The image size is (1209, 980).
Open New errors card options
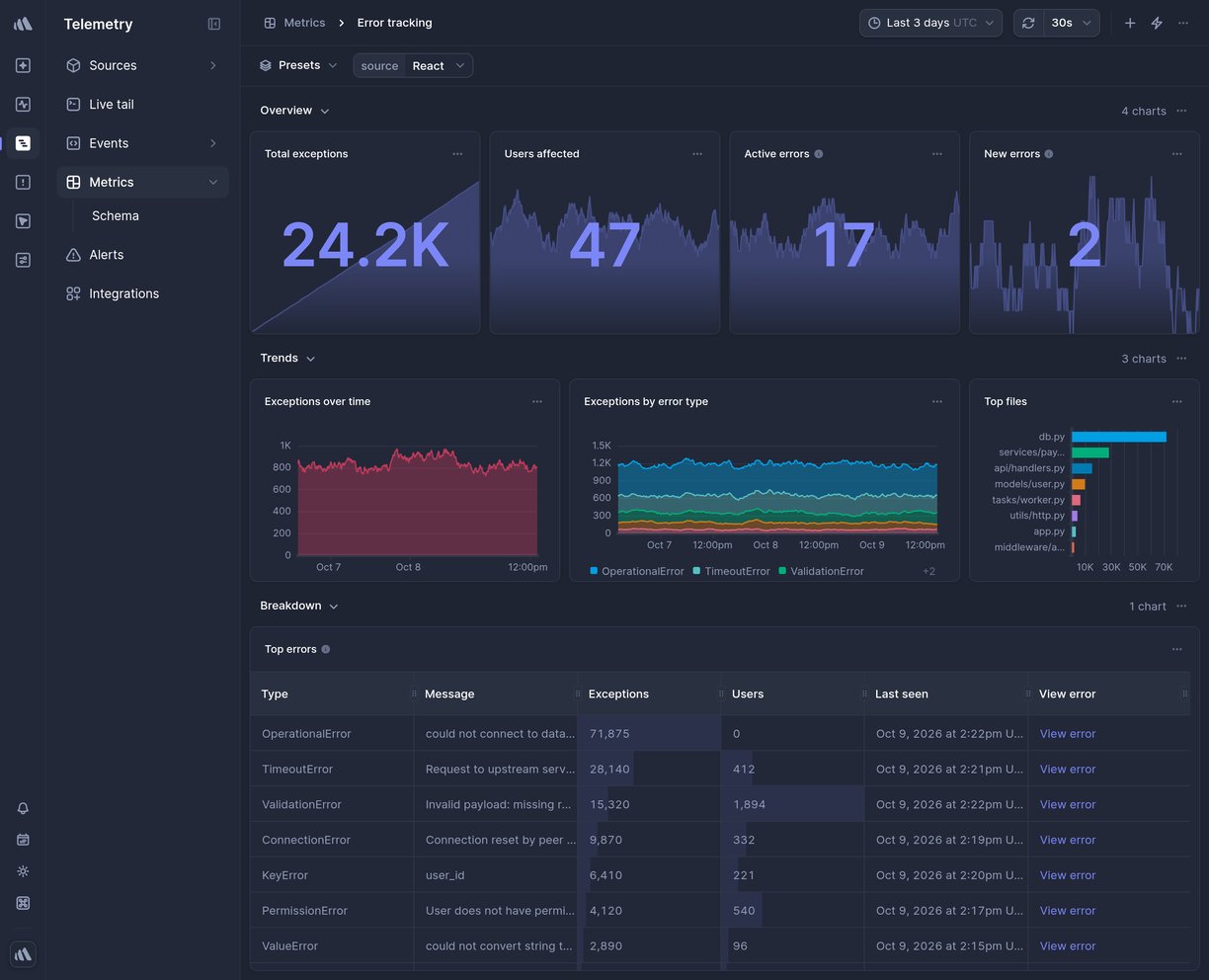pos(1177,154)
